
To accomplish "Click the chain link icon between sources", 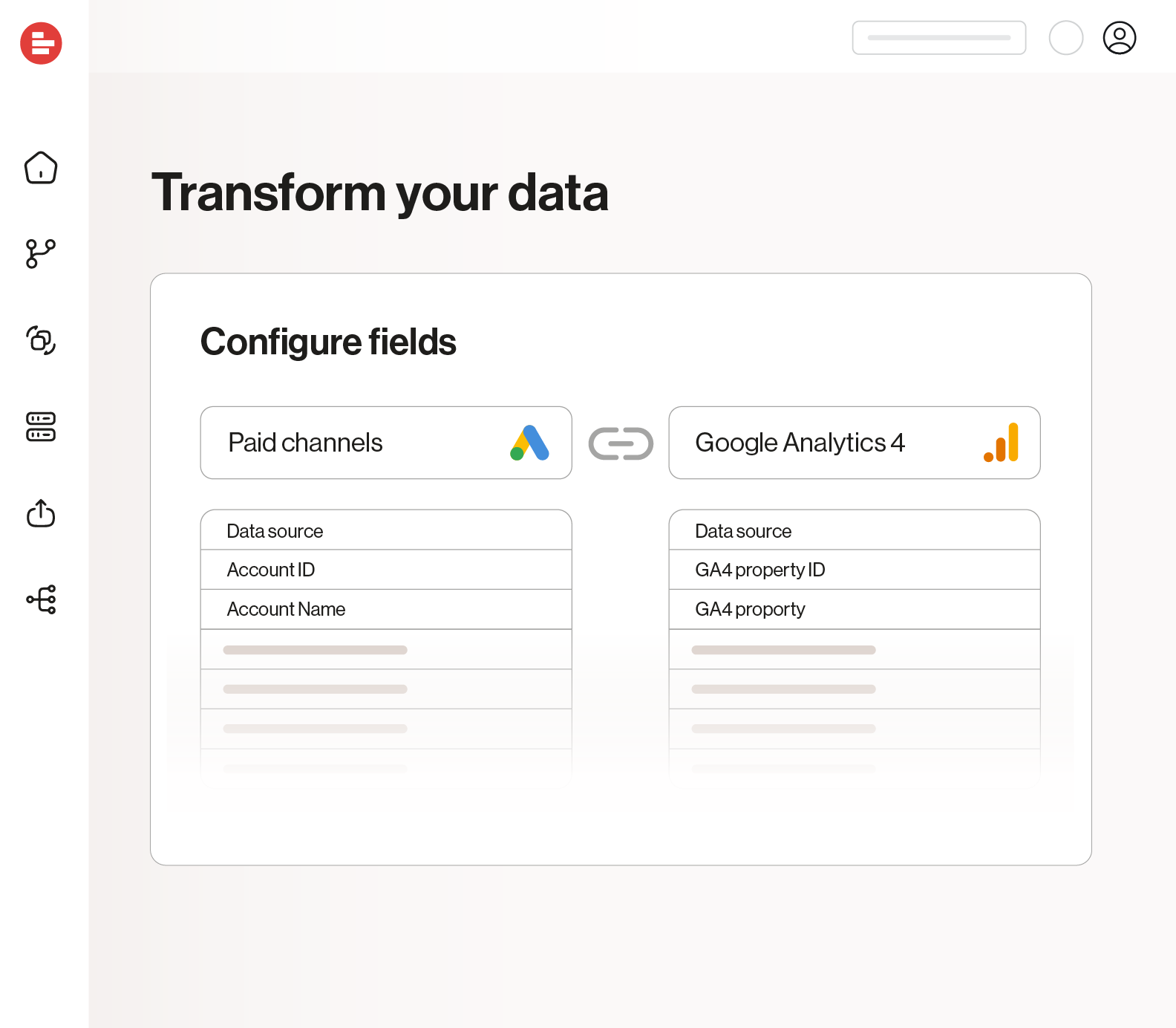I will click(621, 443).
